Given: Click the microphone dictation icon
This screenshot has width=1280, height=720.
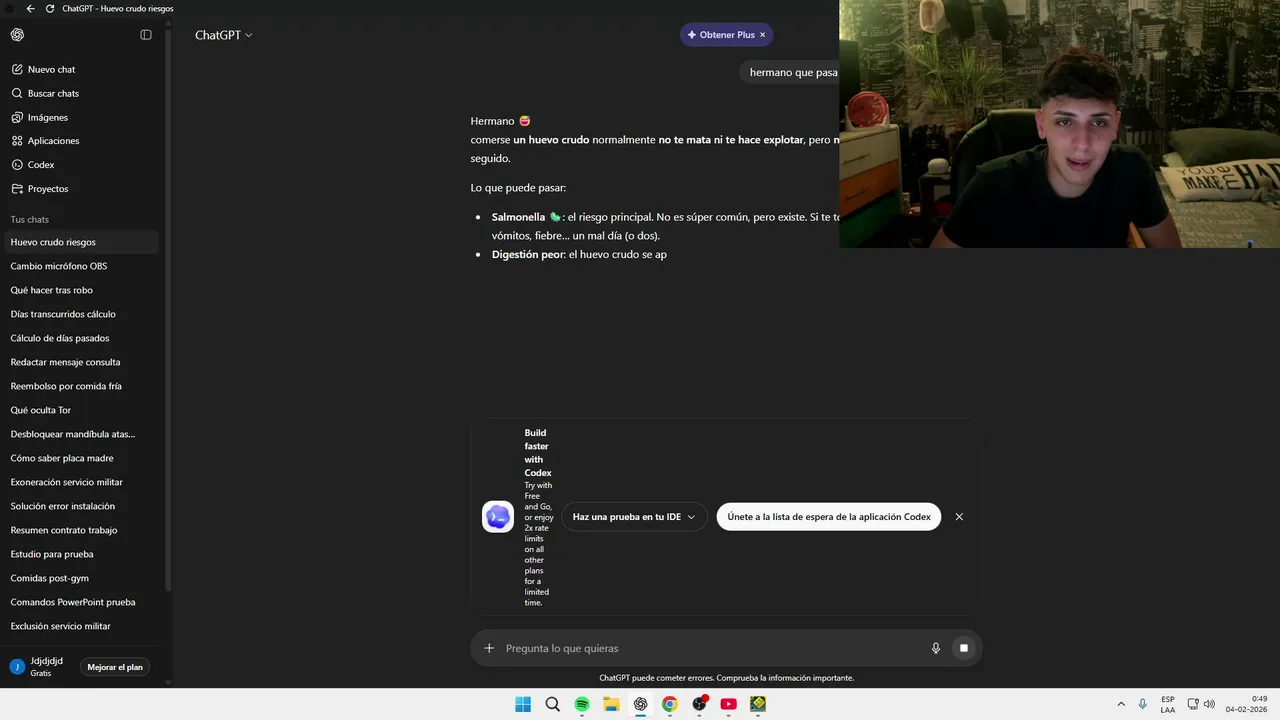Looking at the screenshot, I should [936, 648].
